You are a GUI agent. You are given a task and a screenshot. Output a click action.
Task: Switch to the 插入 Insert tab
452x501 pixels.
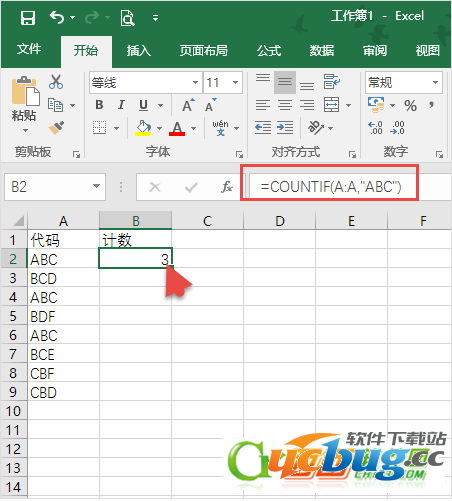(139, 51)
